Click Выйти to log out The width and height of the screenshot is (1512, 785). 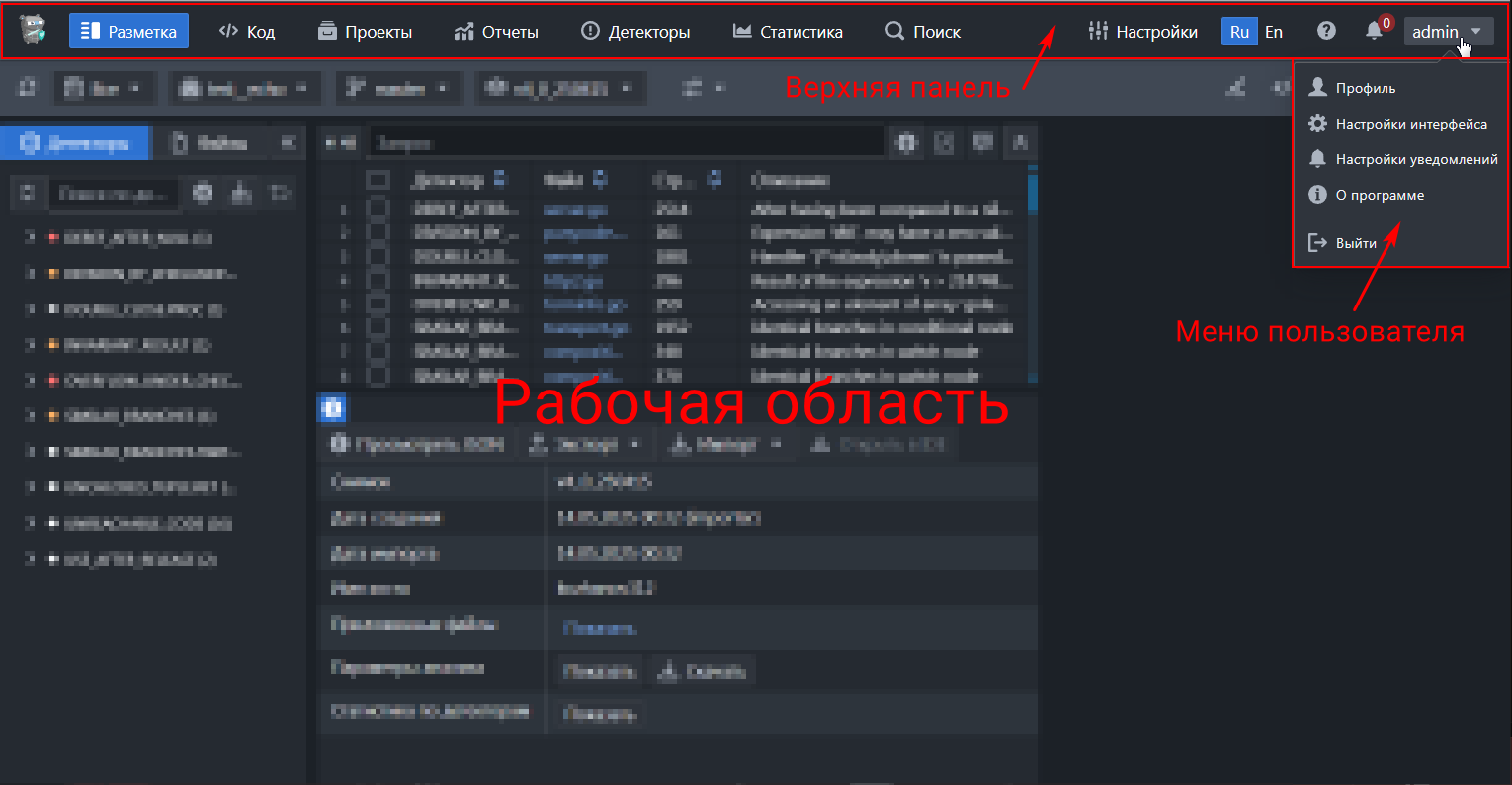(x=1355, y=243)
